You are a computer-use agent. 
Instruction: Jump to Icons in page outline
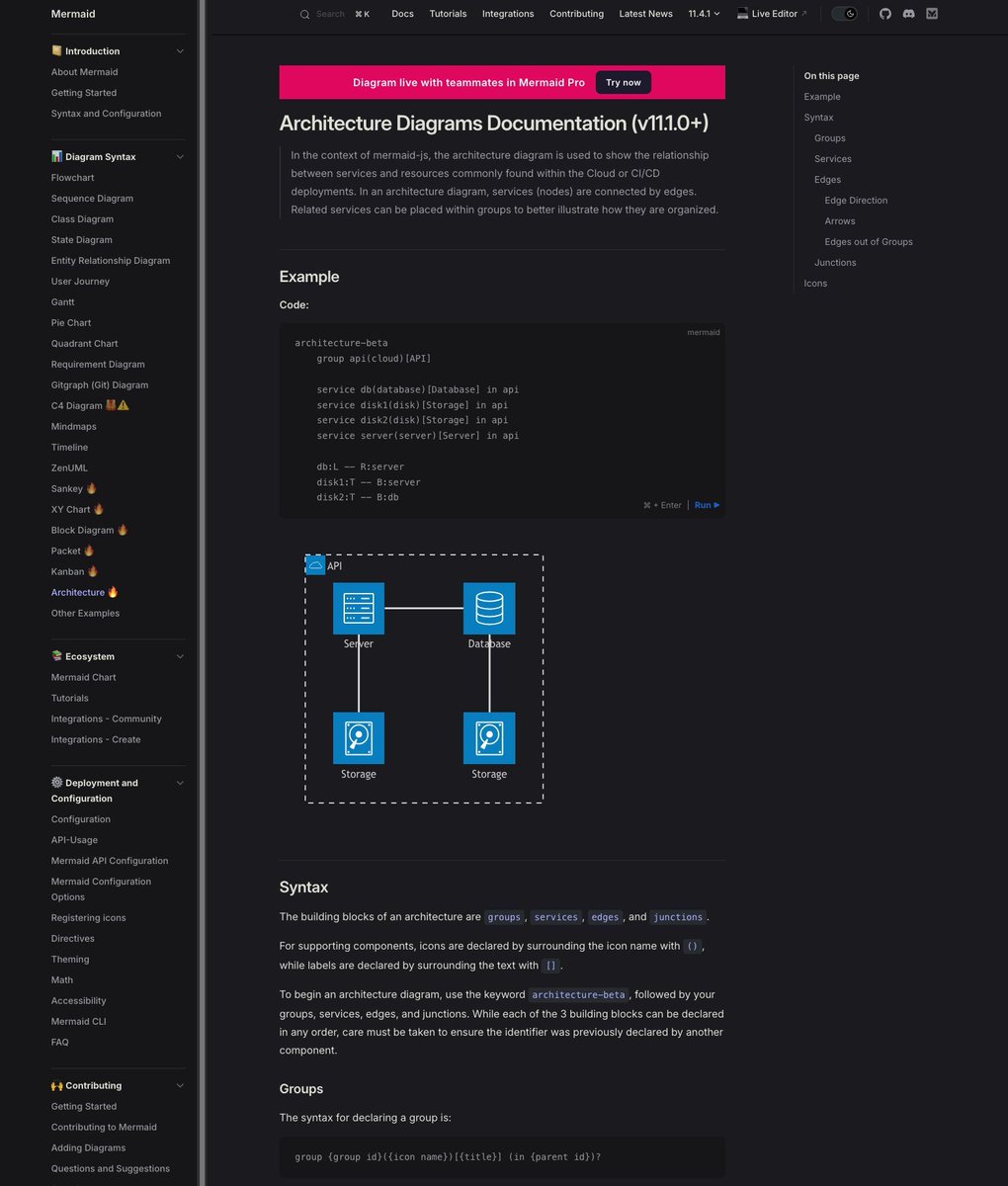tap(815, 284)
